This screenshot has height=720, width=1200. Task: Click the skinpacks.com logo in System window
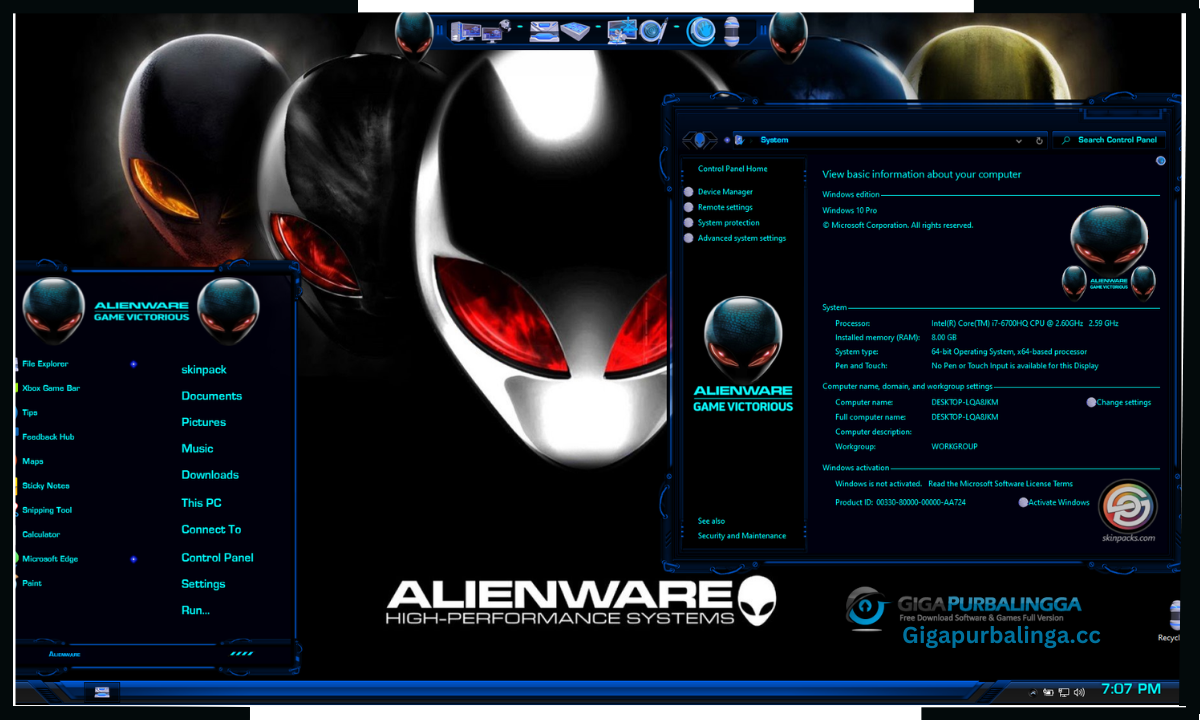click(1128, 511)
